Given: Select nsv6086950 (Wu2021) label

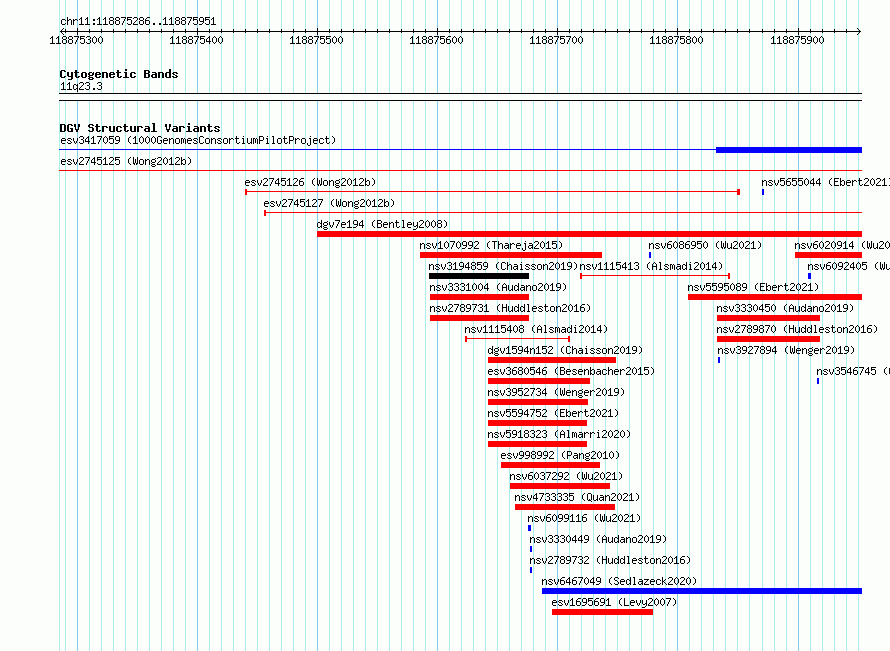Looking at the screenshot, I should 705,245.
